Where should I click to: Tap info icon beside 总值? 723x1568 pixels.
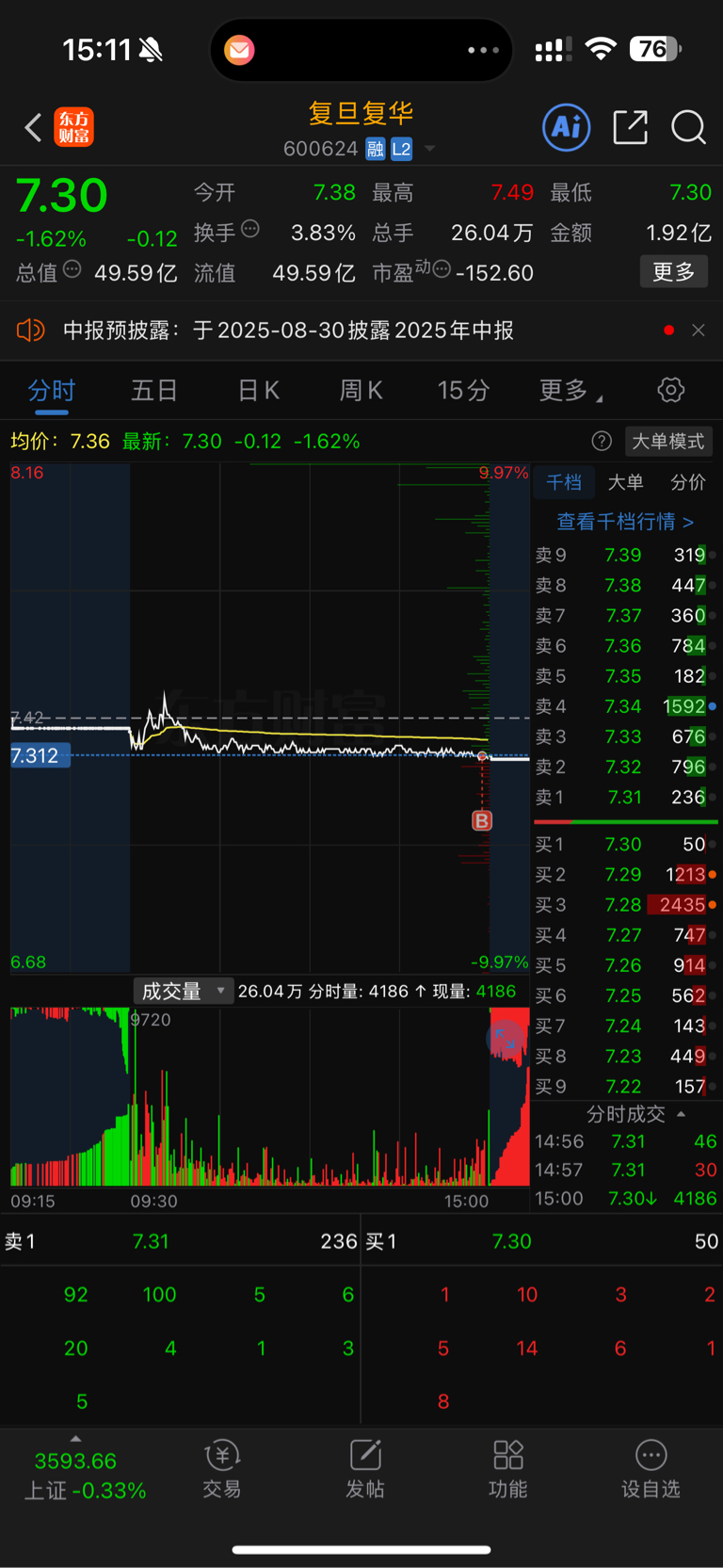pyautogui.click(x=72, y=269)
